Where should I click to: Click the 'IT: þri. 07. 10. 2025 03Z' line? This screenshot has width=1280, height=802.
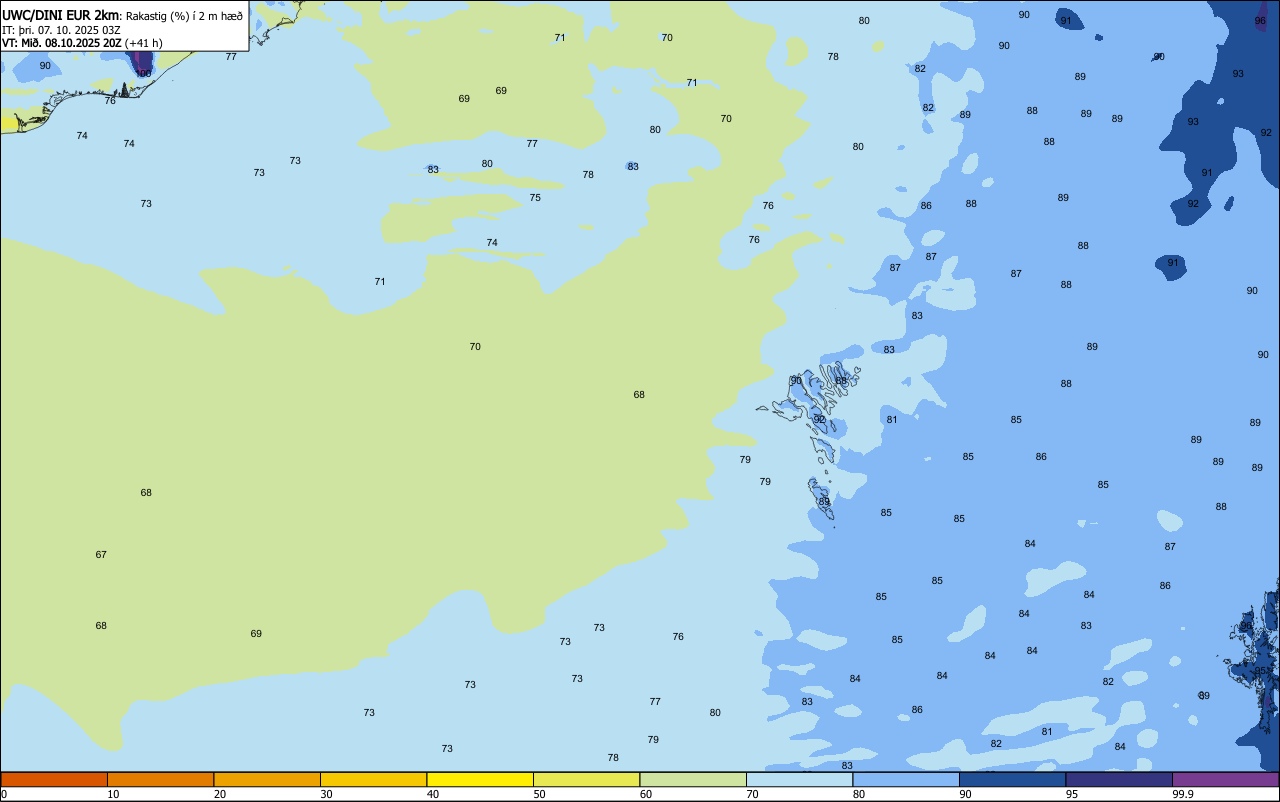click(x=62, y=30)
